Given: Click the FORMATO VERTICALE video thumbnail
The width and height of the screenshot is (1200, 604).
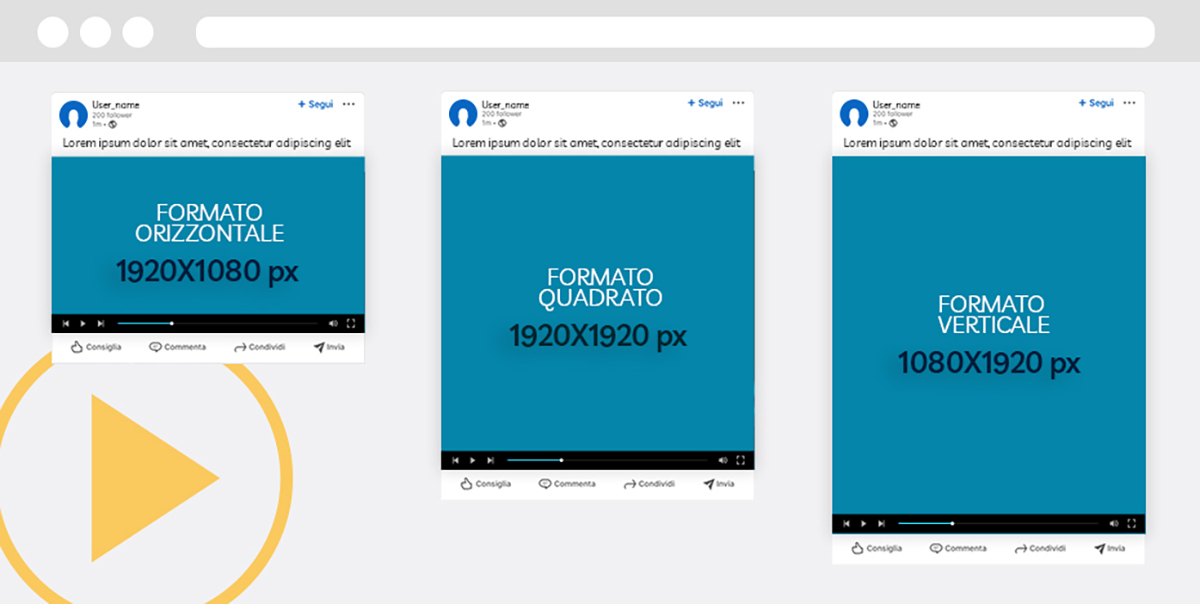Looking at the screenshot, I should pyautogui.click(x=989, y=335).
